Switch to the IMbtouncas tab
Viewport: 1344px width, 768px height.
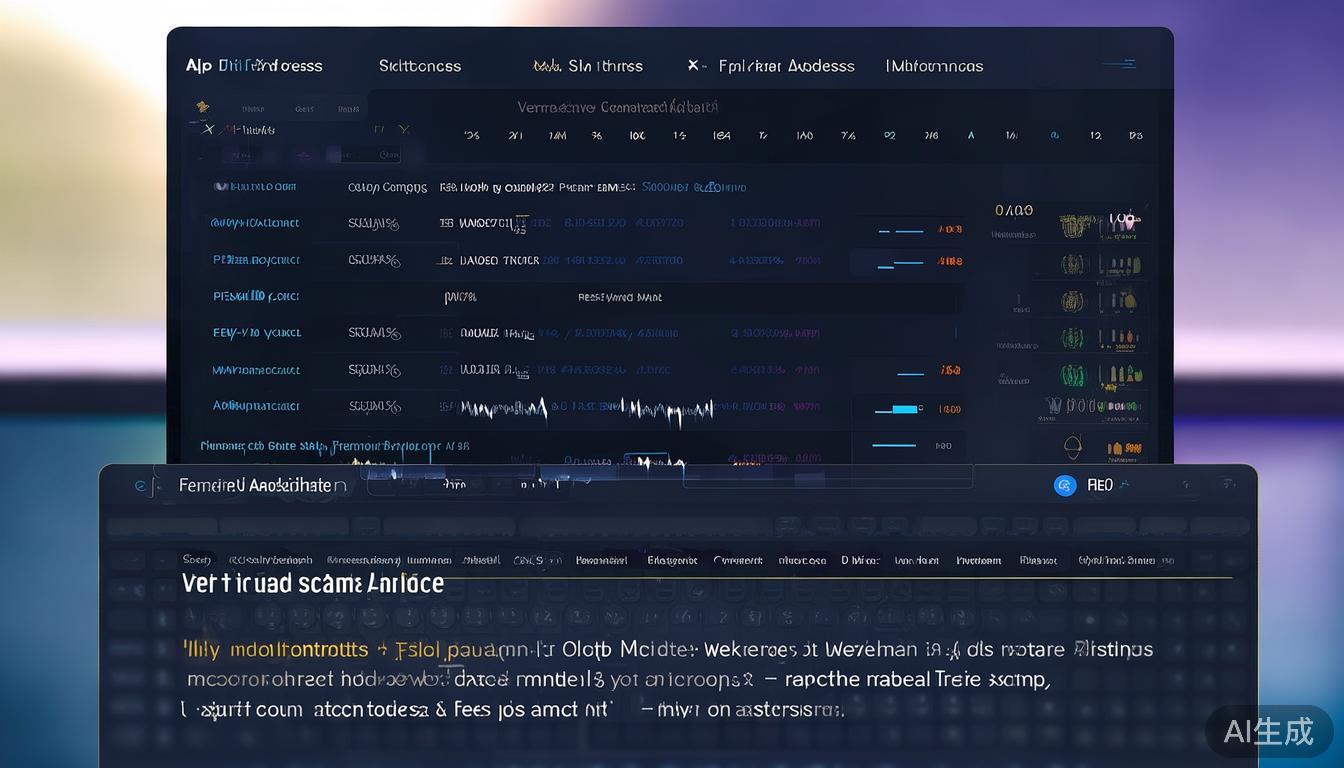(934, 66)
